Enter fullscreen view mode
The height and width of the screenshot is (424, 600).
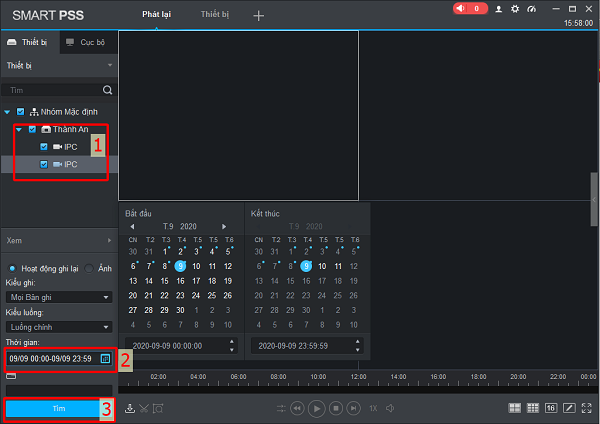pyautogui.click(x=586, y=408)
